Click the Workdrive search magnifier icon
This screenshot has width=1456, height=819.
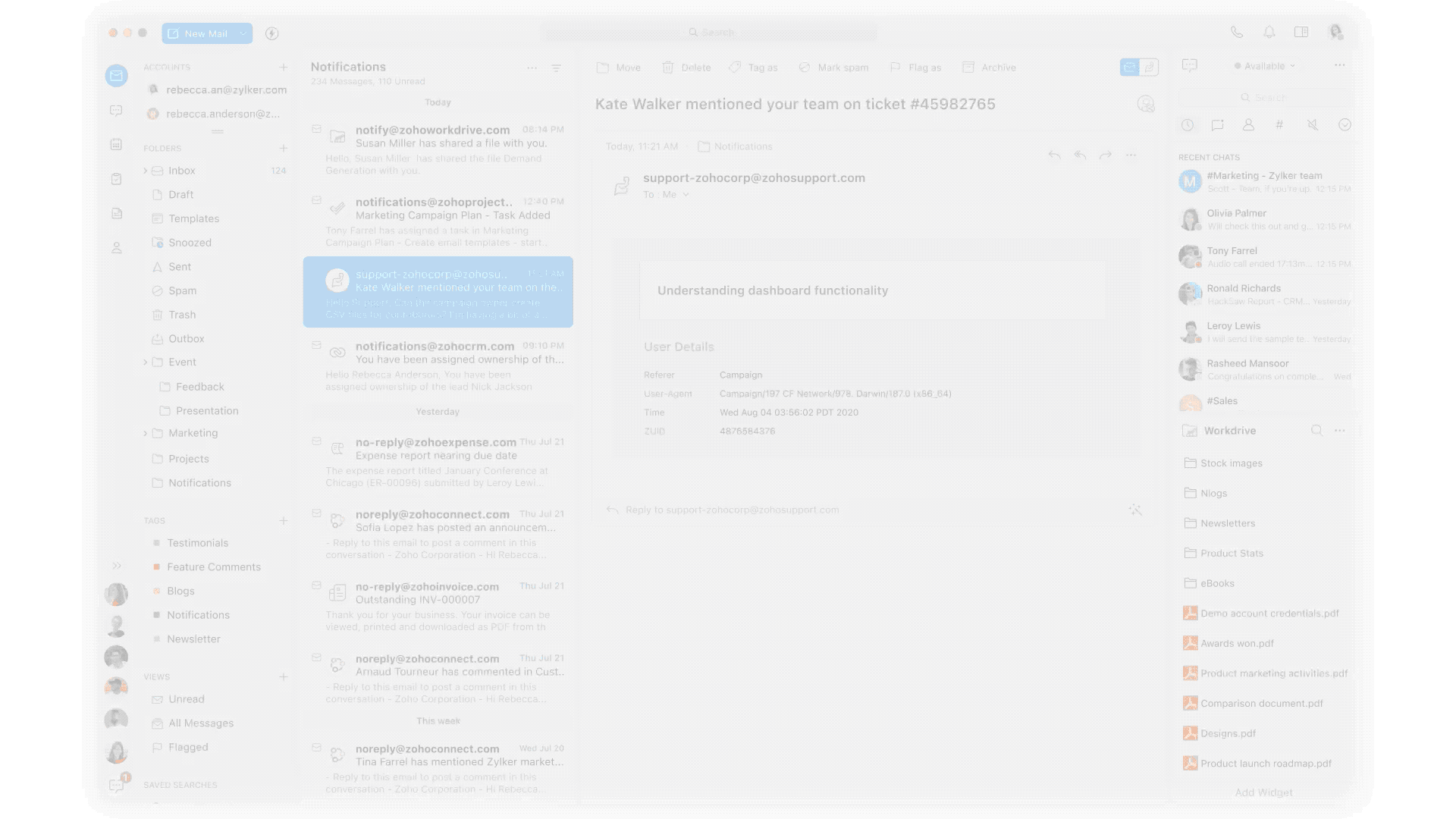coord(1316,431)
